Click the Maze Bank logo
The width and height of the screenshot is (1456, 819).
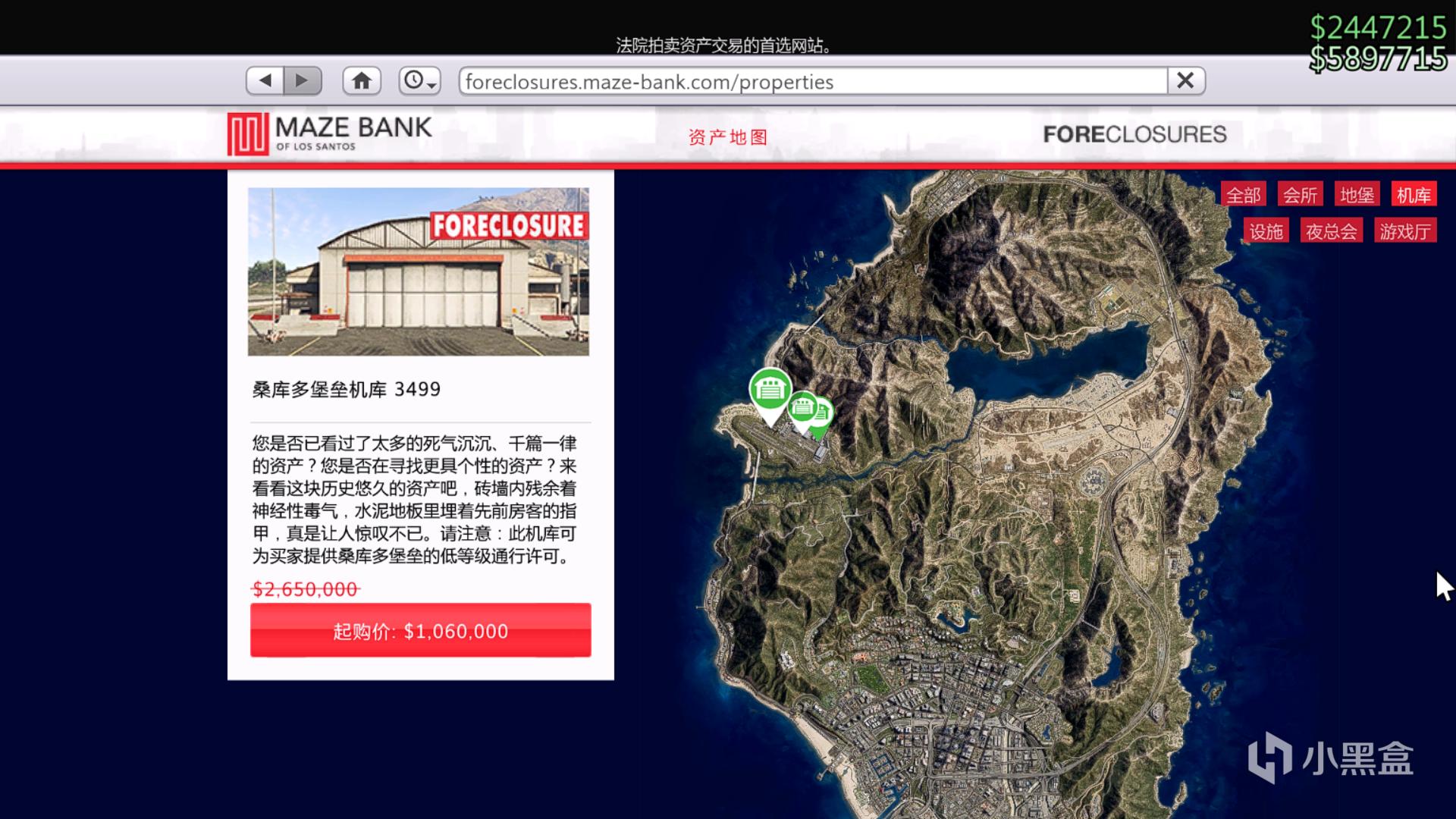point(330,133)
